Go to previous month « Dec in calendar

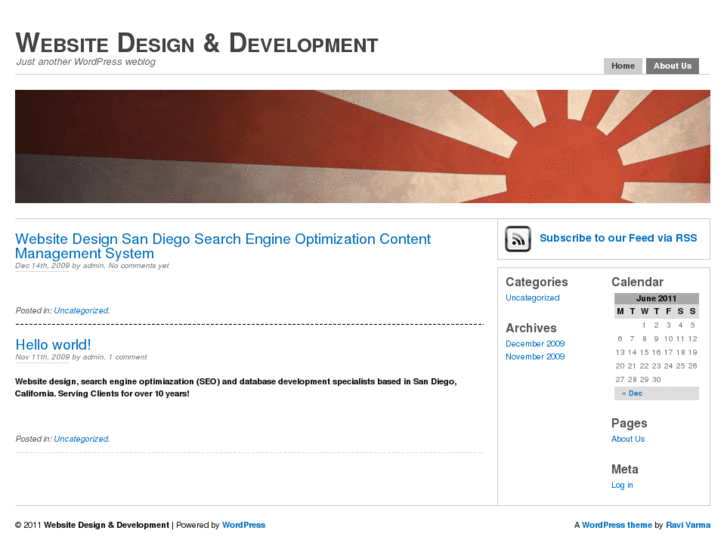tap(632, 393)
